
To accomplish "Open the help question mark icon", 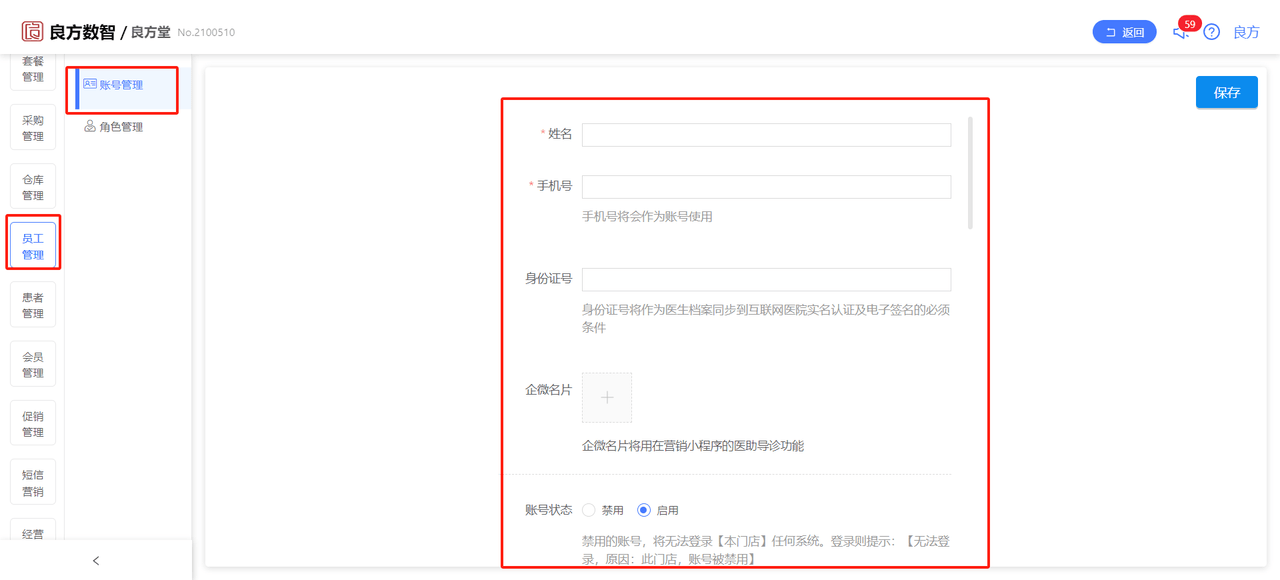I will click(x=1212, y=32).
